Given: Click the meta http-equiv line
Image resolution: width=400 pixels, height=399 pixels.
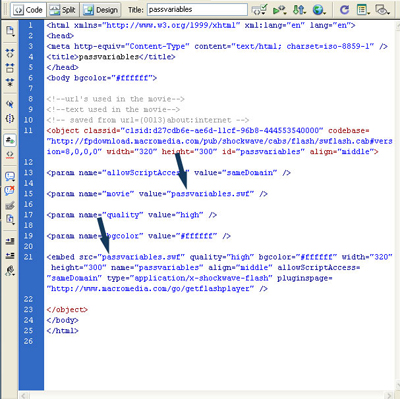Looking at the screenshot, I should (217, 46).
